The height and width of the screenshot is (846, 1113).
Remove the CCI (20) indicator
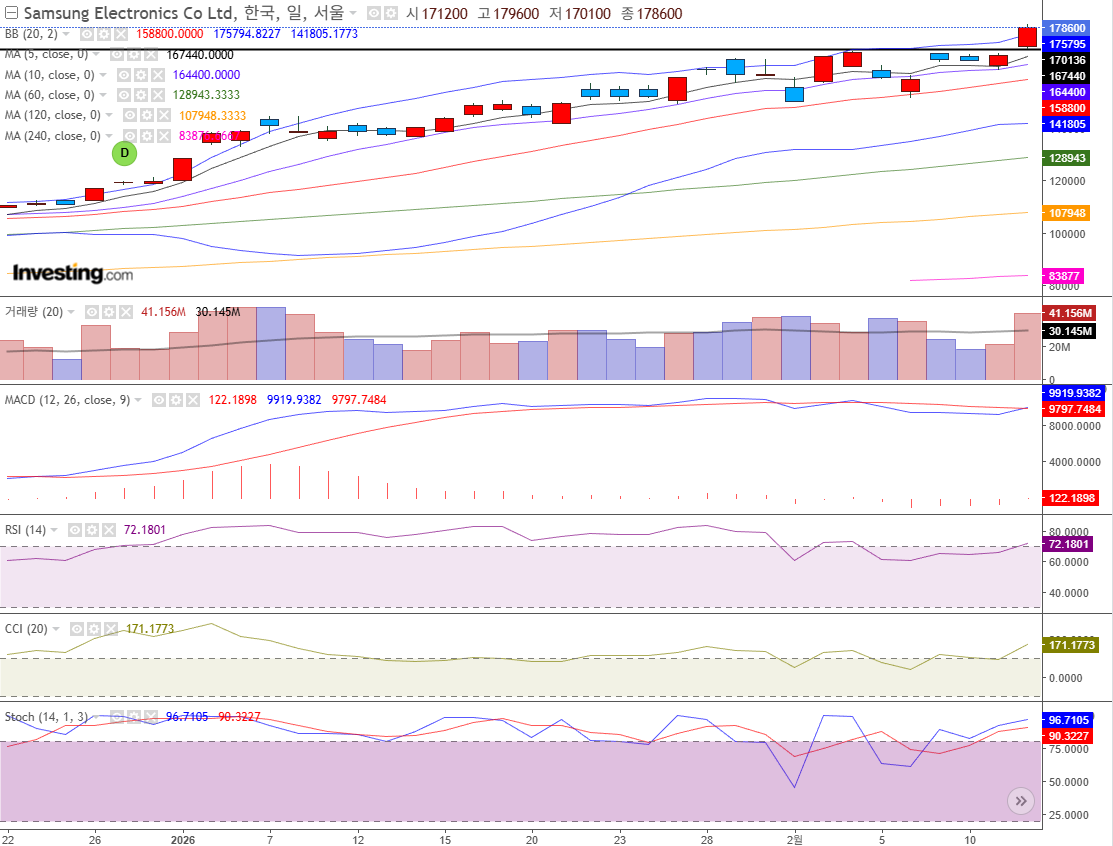click(x=111, y=629)
